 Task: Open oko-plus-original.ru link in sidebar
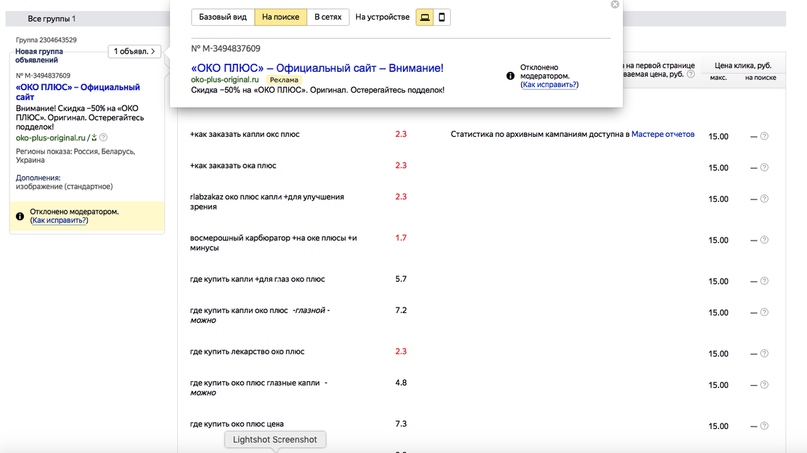coord(50,138)
